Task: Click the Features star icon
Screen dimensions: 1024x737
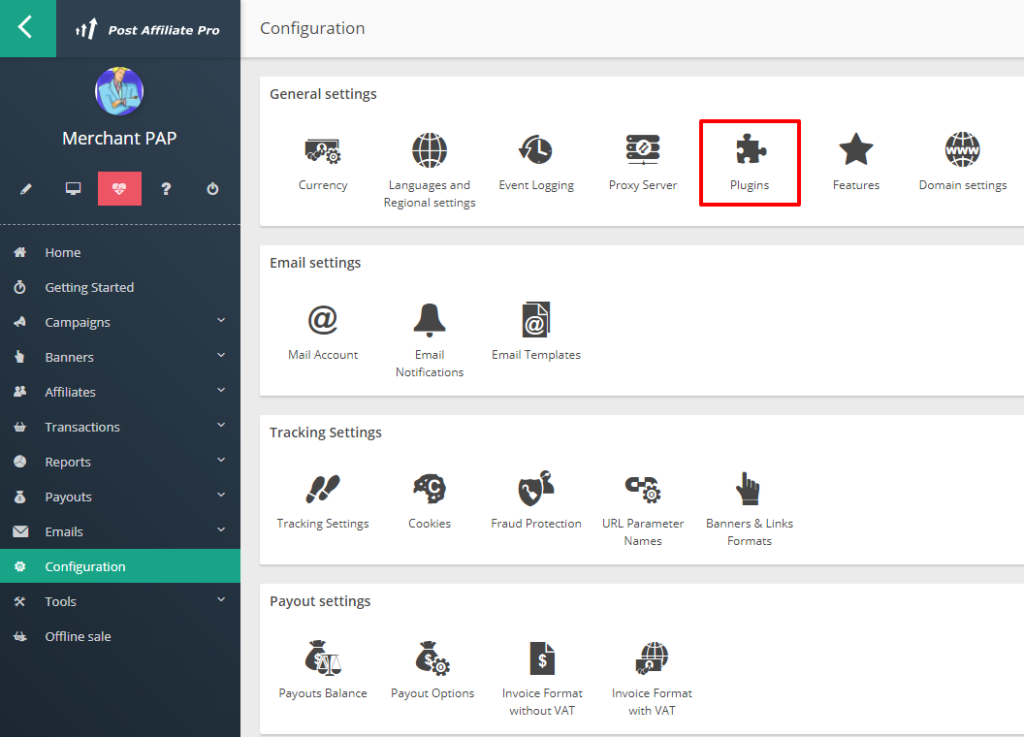Action: pos(856,152)
